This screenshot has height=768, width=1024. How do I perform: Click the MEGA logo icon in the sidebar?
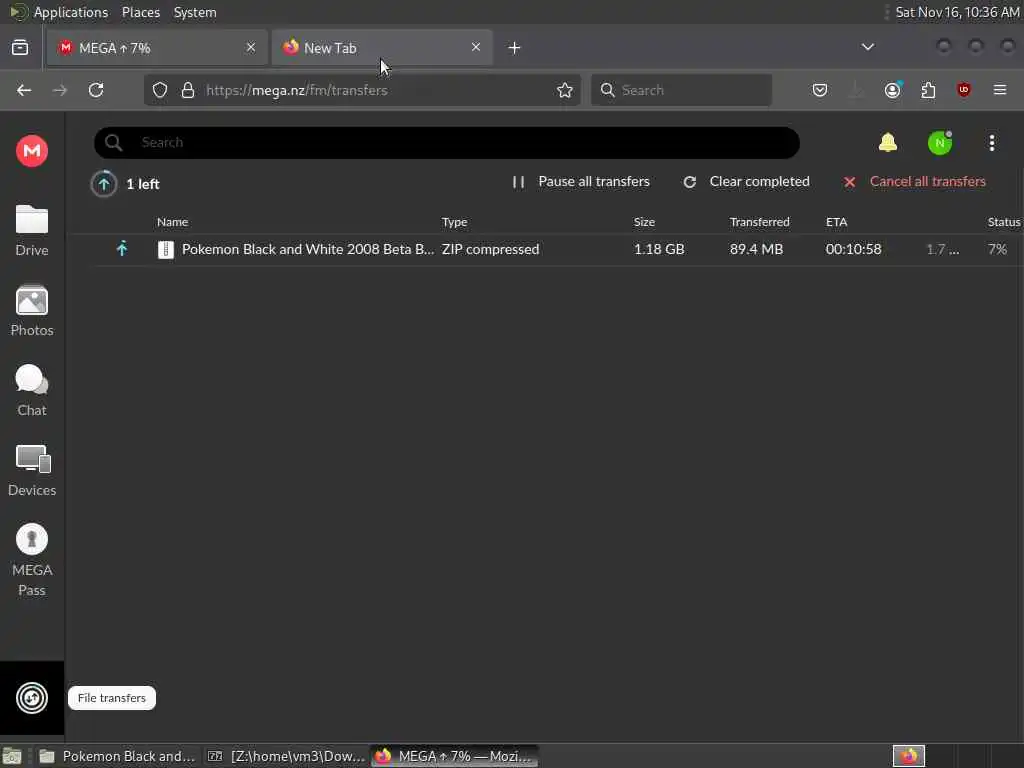(x=31, y=151)
